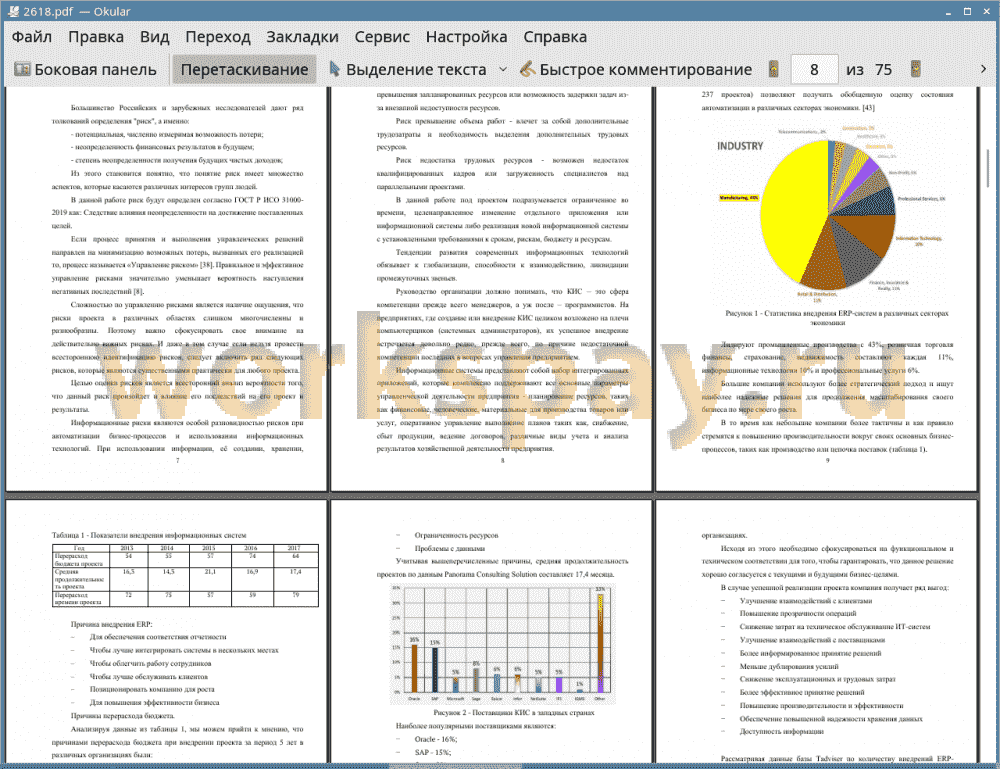This screenshot has width=1000, height=769.
Task: Click the list item "Ограниченность ресурсов"
Action: click(x=457, y=536)
